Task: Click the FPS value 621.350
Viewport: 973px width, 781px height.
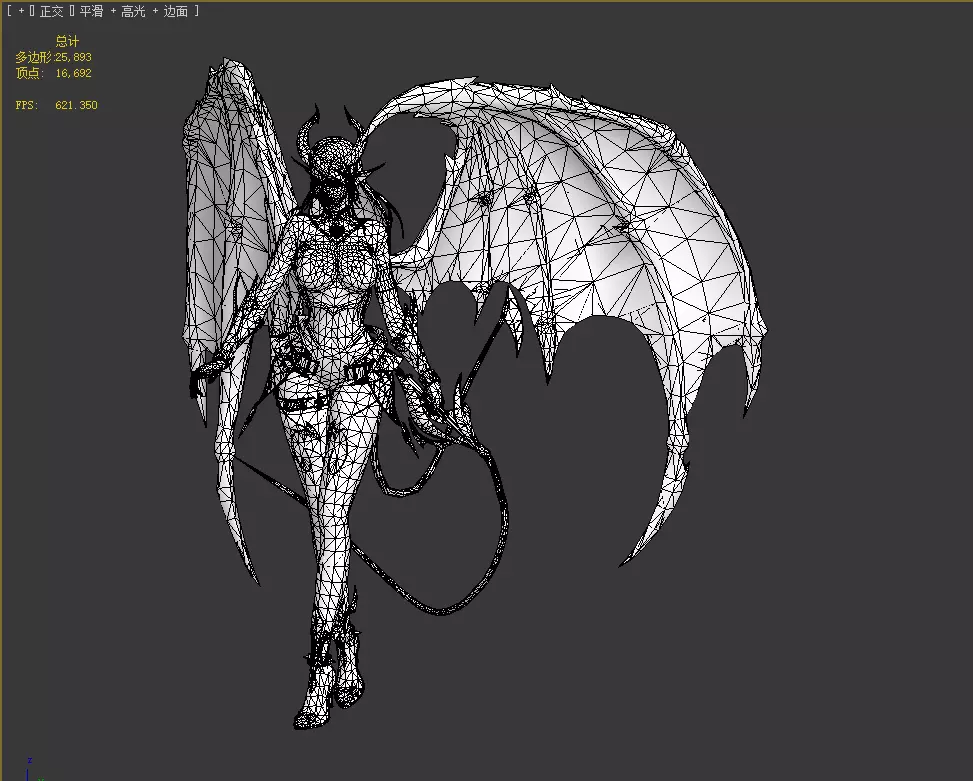Action: (76, 105)
